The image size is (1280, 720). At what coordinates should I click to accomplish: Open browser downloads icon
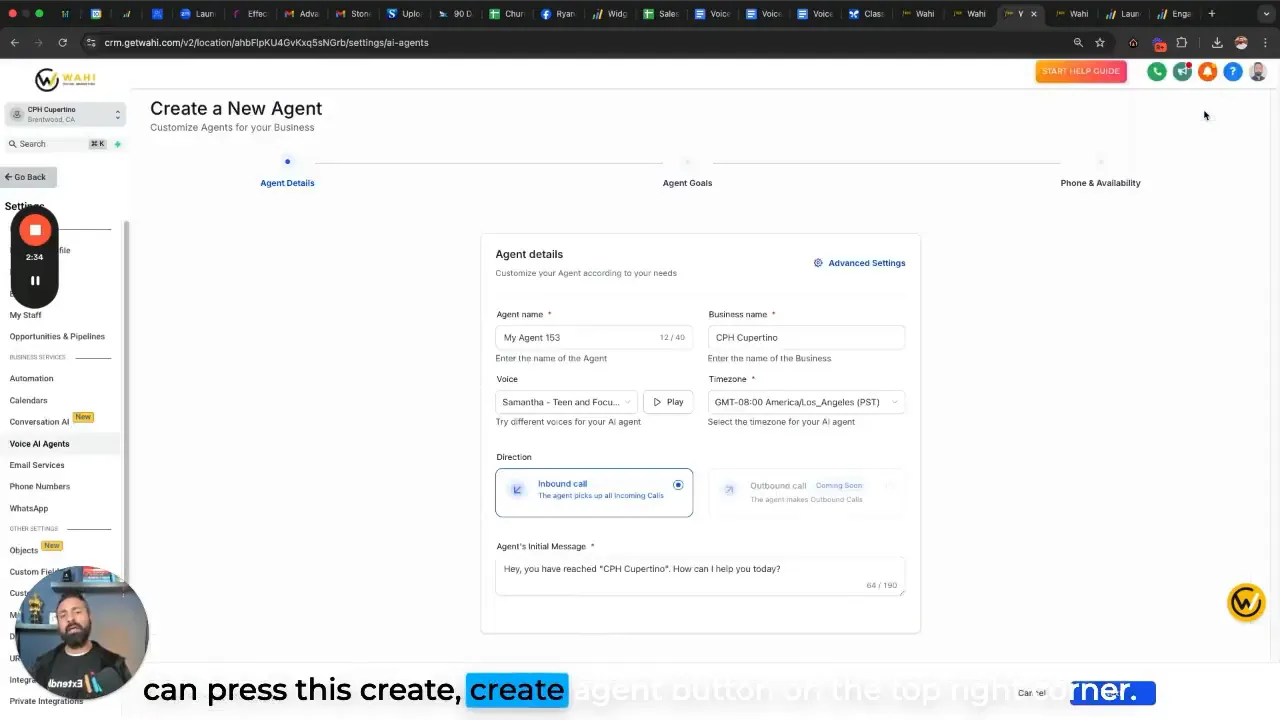pos(1217,43)
